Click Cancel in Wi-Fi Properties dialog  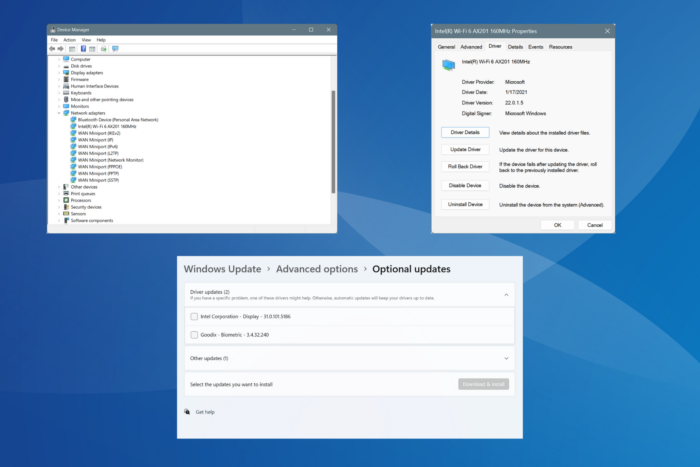(x=595, y=225)
